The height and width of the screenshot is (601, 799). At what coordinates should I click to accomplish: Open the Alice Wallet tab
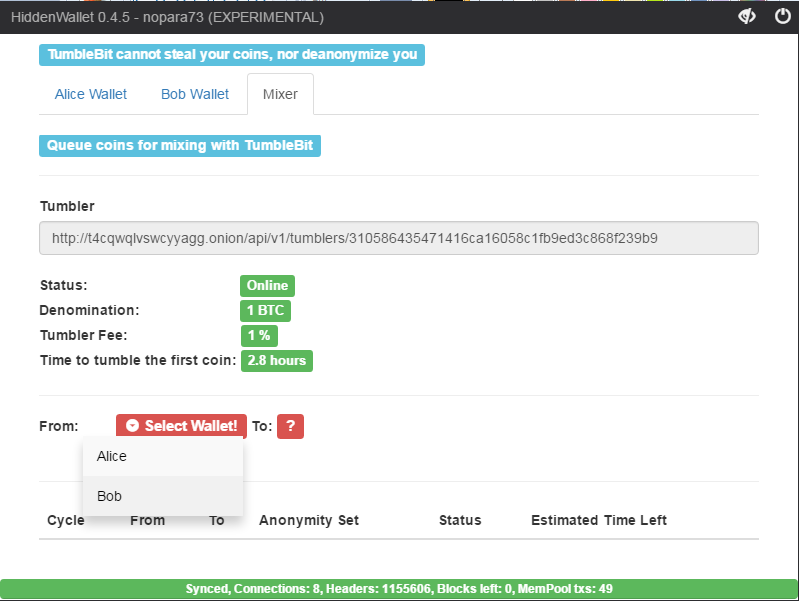(91, 94)
